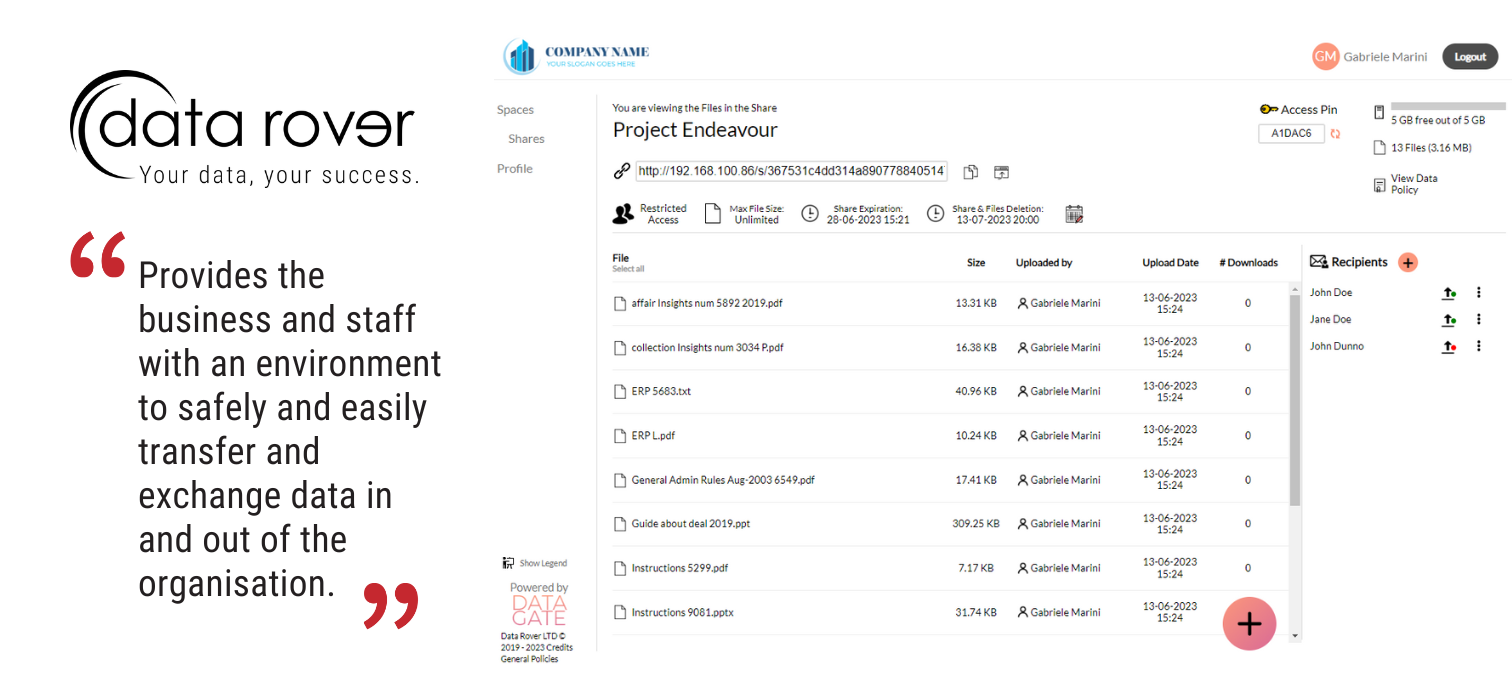Sort by the Size column header
Viewport: 1512px width, 700px height.
(976, 263)
